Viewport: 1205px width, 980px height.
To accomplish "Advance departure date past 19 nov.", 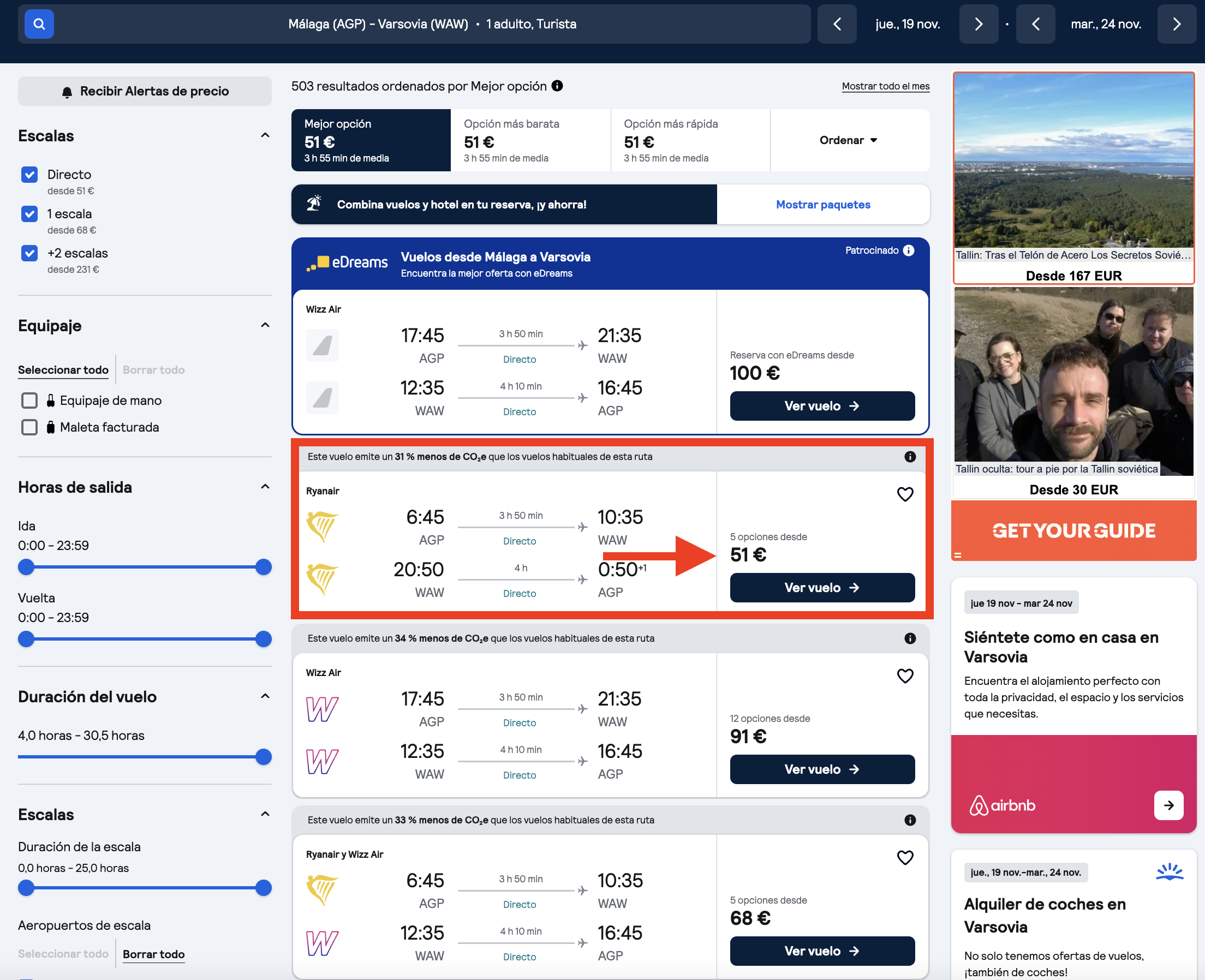I will [x=979, y=23].
